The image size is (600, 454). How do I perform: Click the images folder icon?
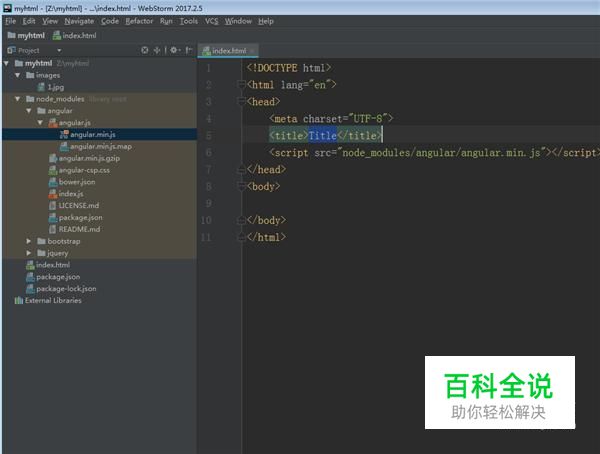[30, 75]
